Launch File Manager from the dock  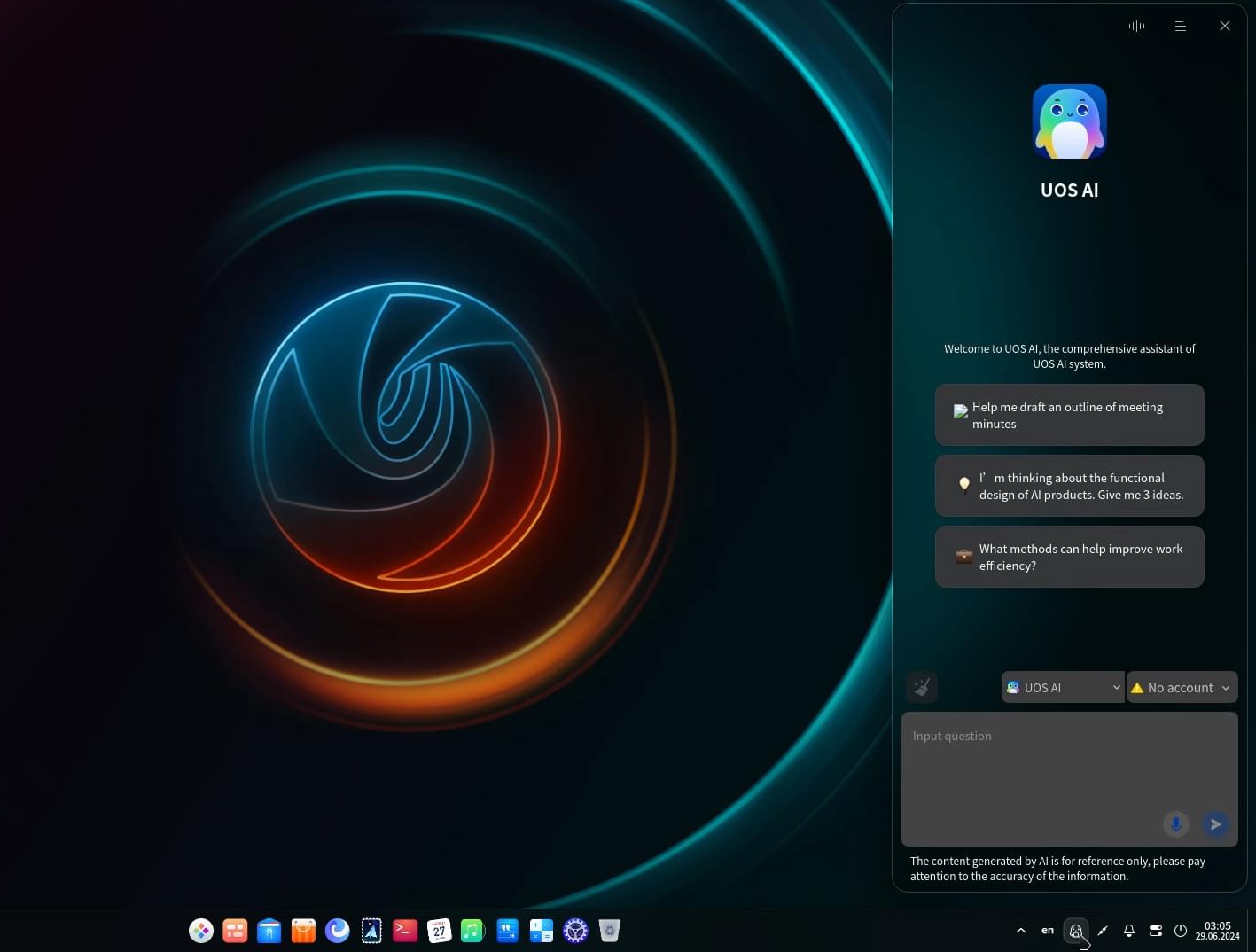coord(269,931)
